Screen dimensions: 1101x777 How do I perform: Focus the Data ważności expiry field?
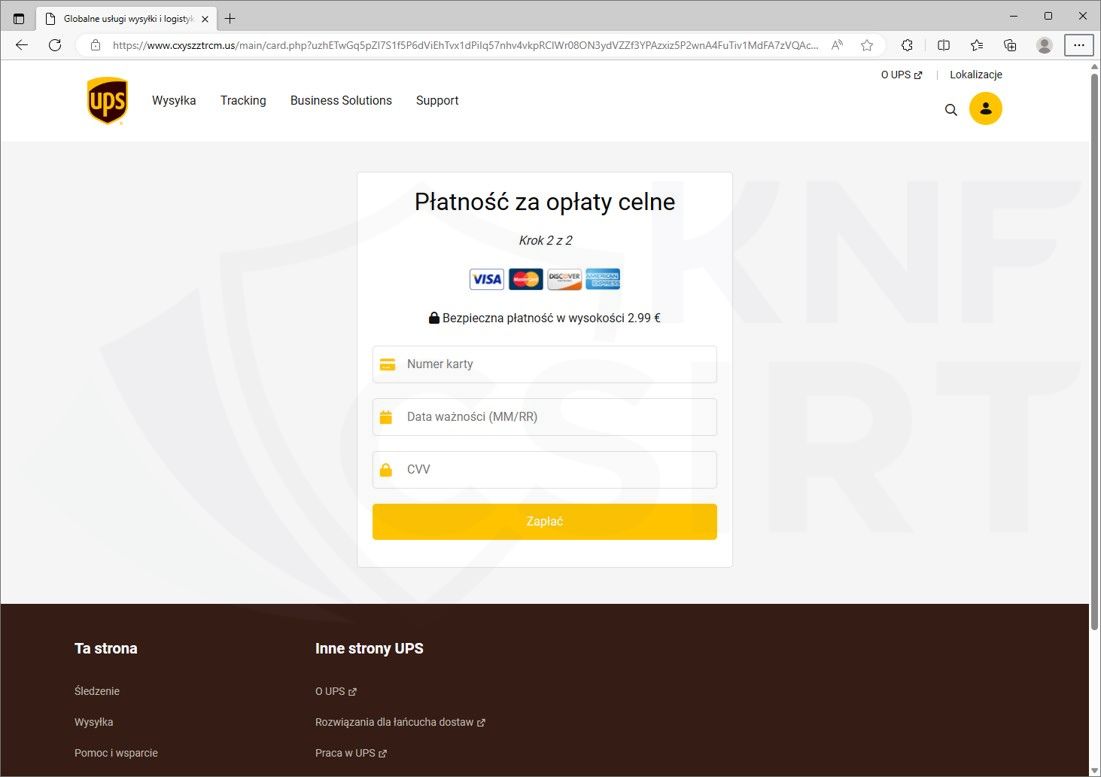pos(556,417)
